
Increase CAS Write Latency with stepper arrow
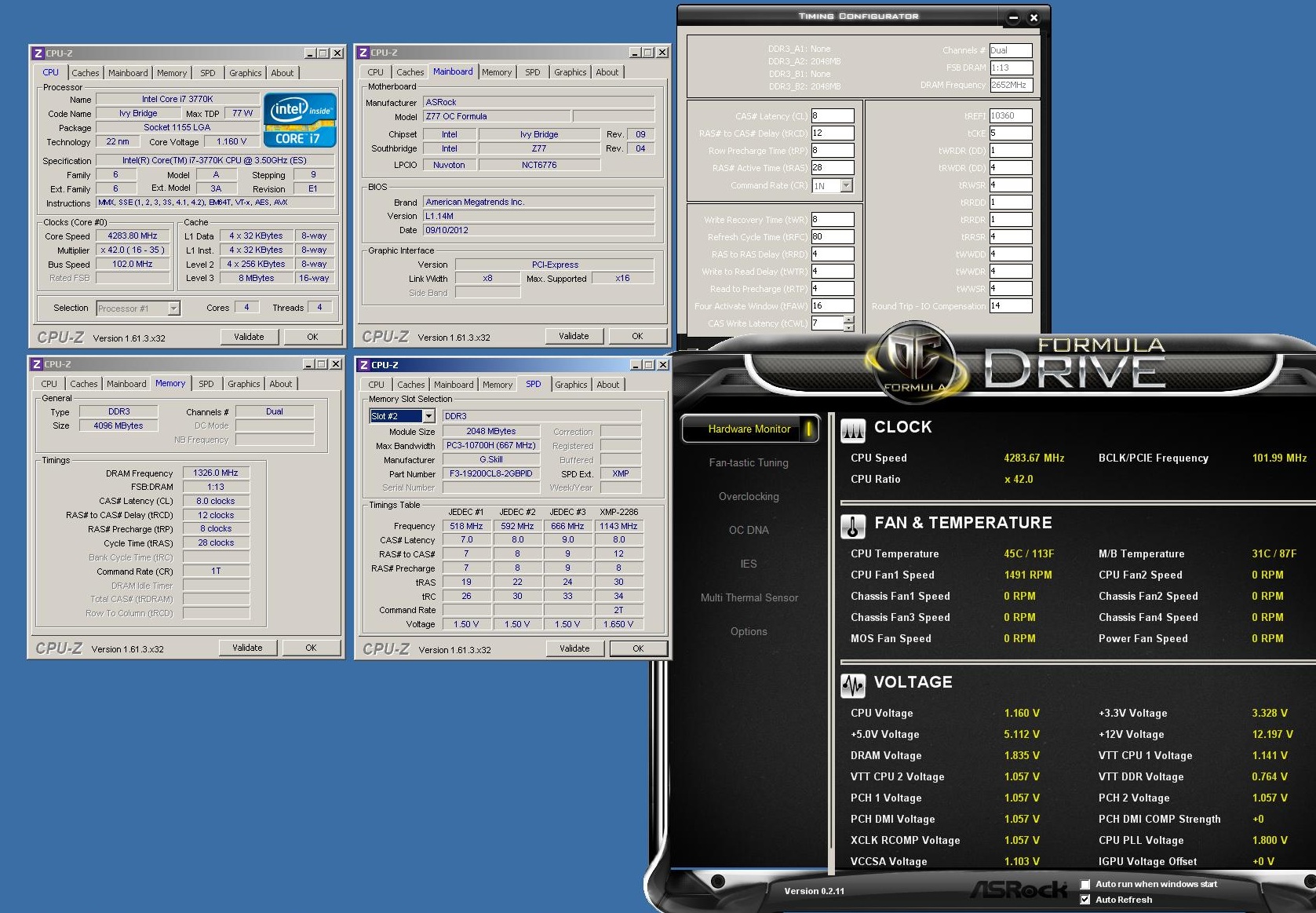click(848, 320)
